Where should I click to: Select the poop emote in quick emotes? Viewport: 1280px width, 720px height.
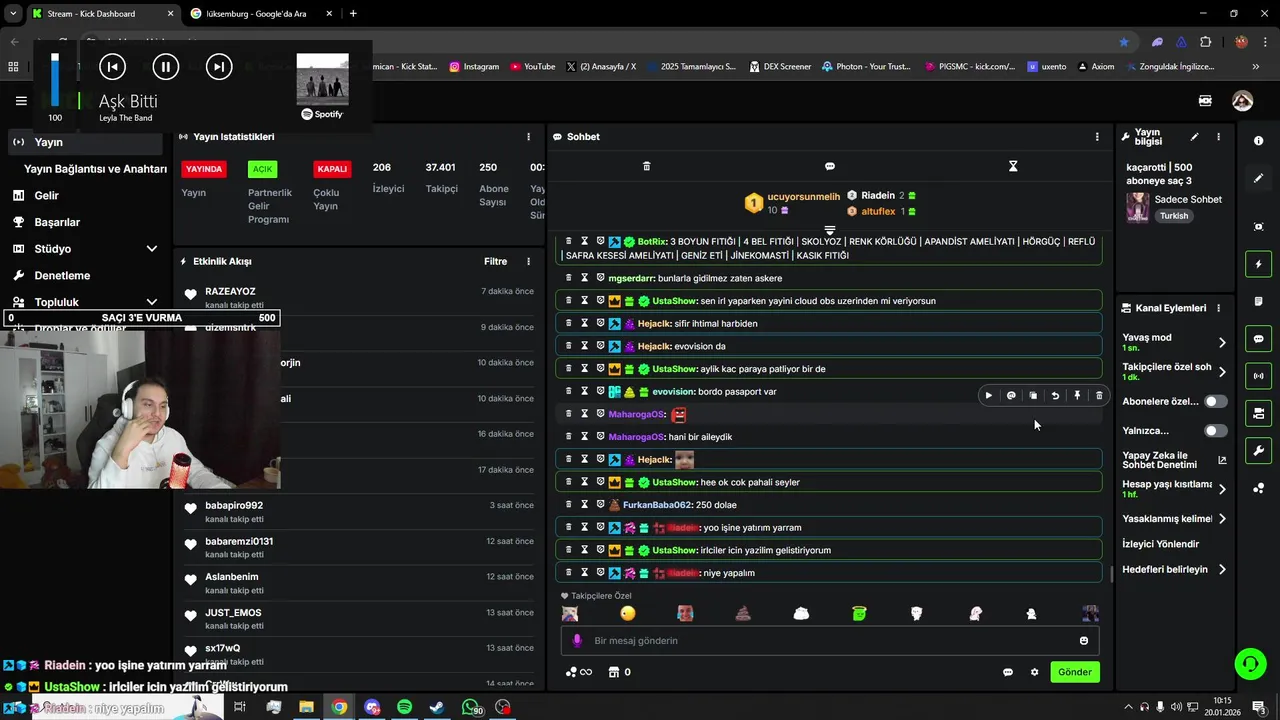[743, 613]
